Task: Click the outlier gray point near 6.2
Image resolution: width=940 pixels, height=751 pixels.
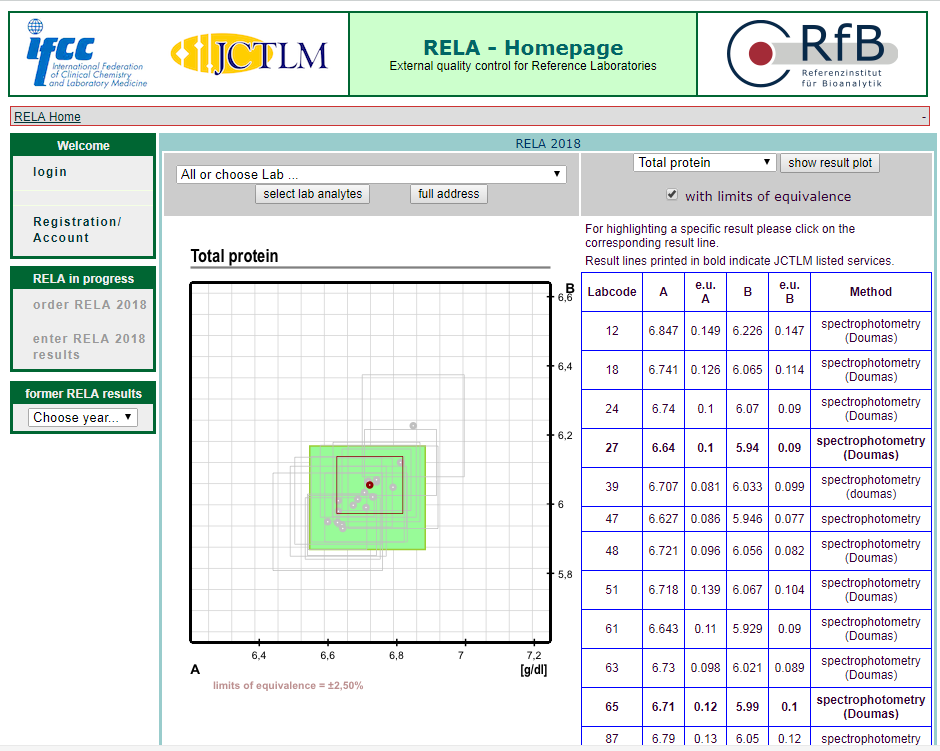Action: [x=413, y=426]
